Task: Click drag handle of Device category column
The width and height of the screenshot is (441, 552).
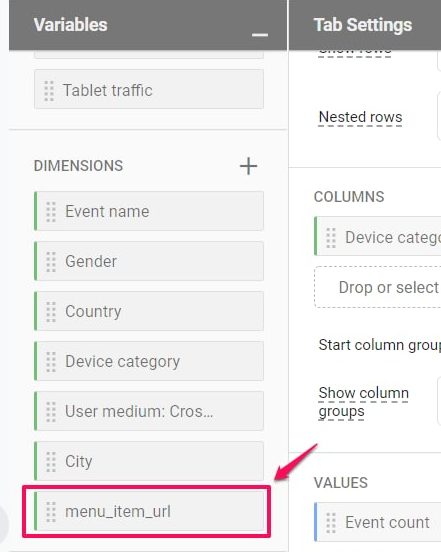Action: pos(331,238)
